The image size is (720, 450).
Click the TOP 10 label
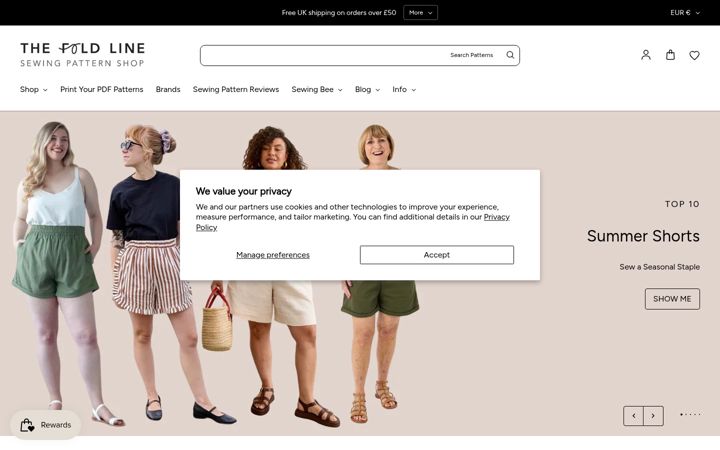[x=682, y=204]
